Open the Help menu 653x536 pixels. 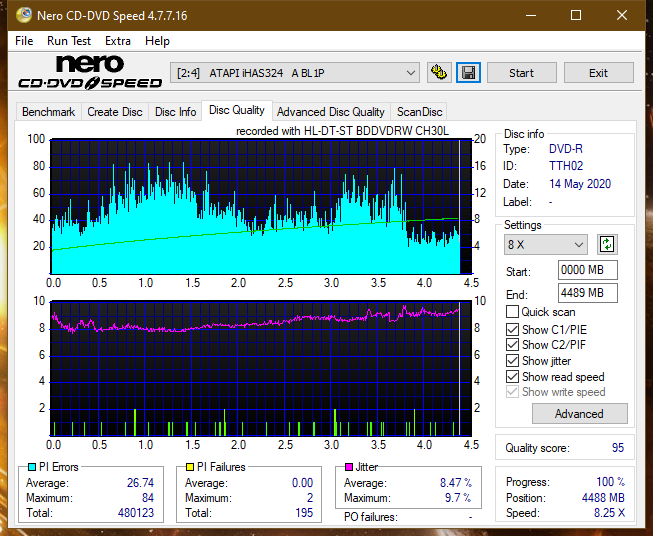click(157, 41)
